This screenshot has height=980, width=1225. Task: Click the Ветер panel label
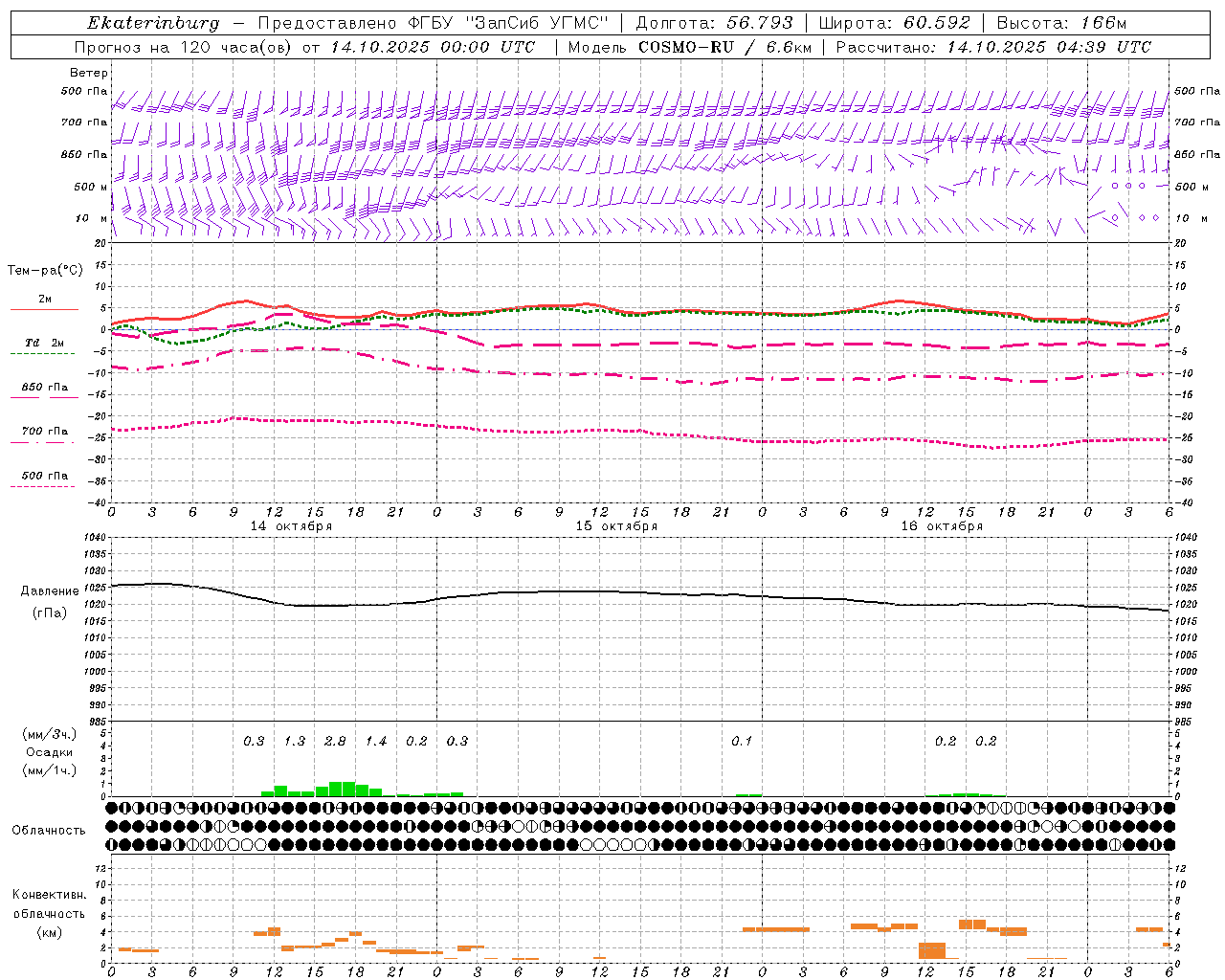tap(89, 73)
